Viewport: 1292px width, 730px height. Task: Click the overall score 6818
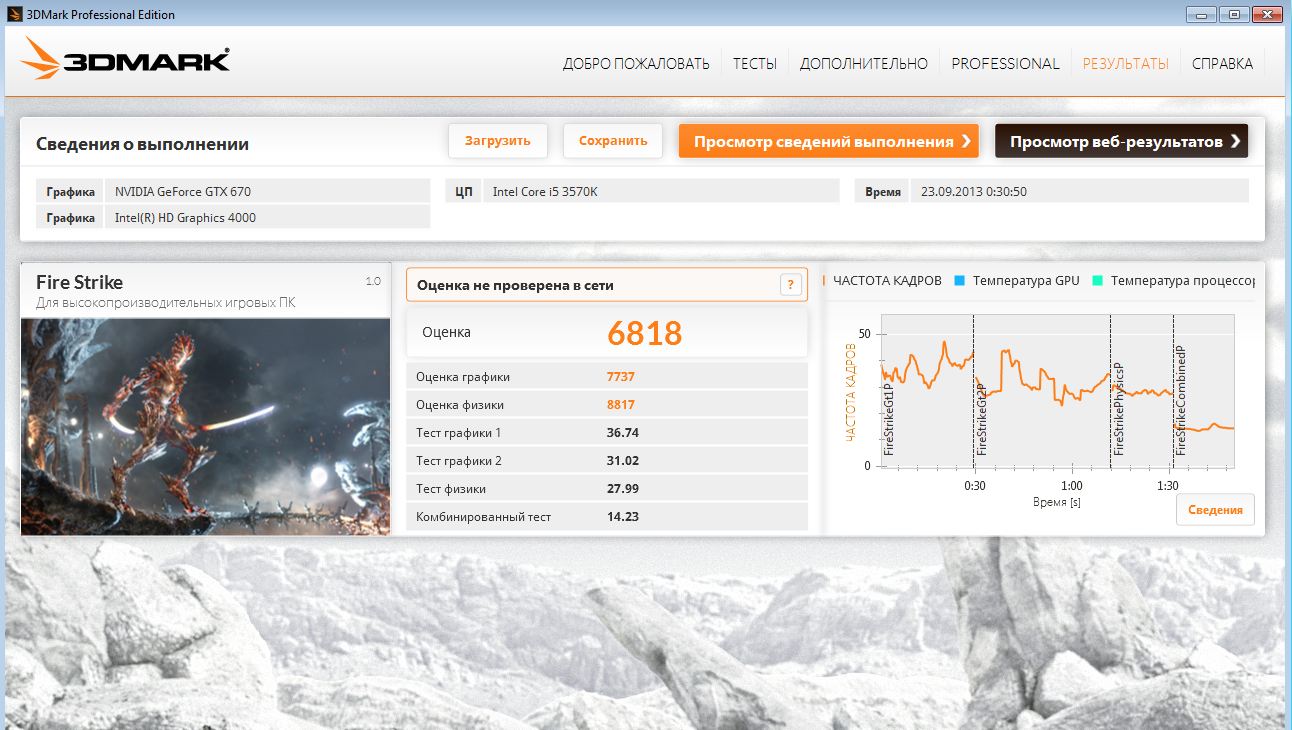pyautogui.click(x=644, y=333)
